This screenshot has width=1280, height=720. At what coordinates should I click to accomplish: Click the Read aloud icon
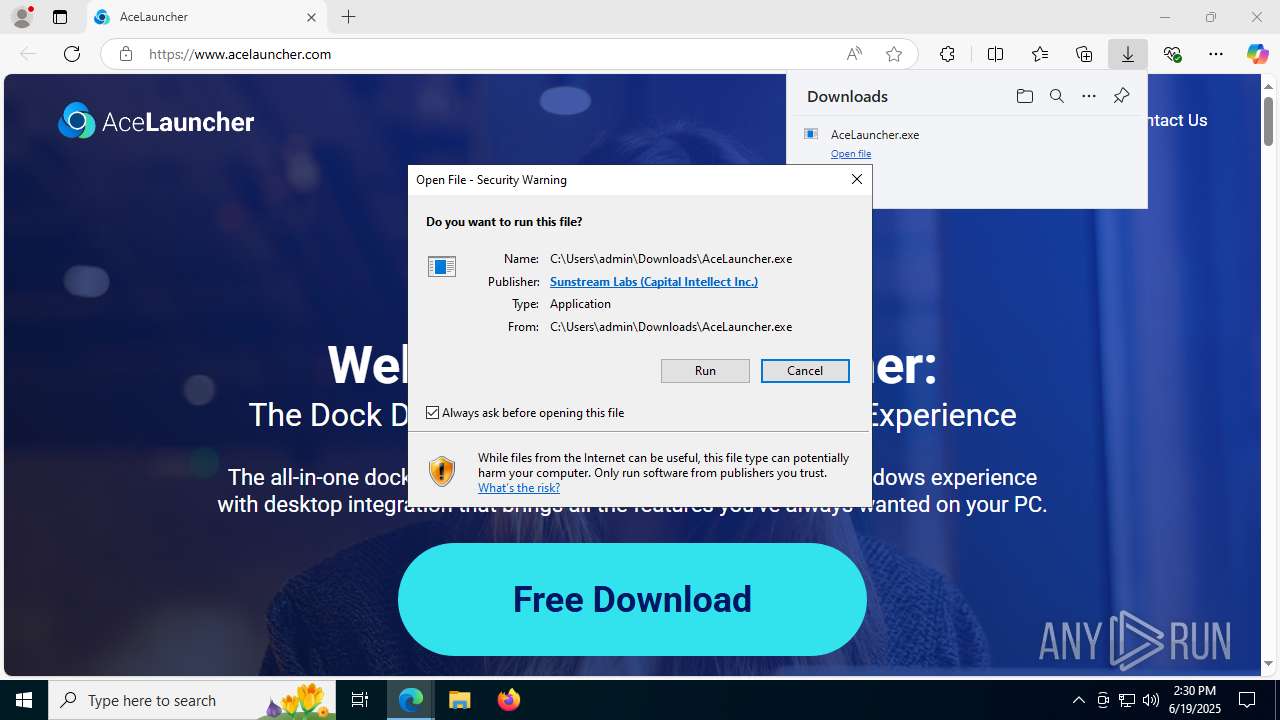(x=854, y=54)
